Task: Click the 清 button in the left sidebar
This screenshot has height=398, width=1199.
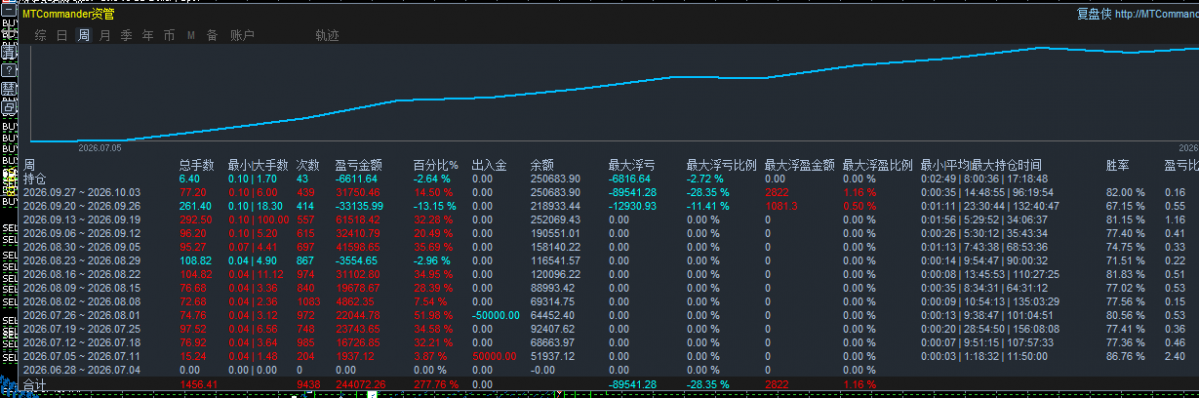Action: click(x=8, y=53)
